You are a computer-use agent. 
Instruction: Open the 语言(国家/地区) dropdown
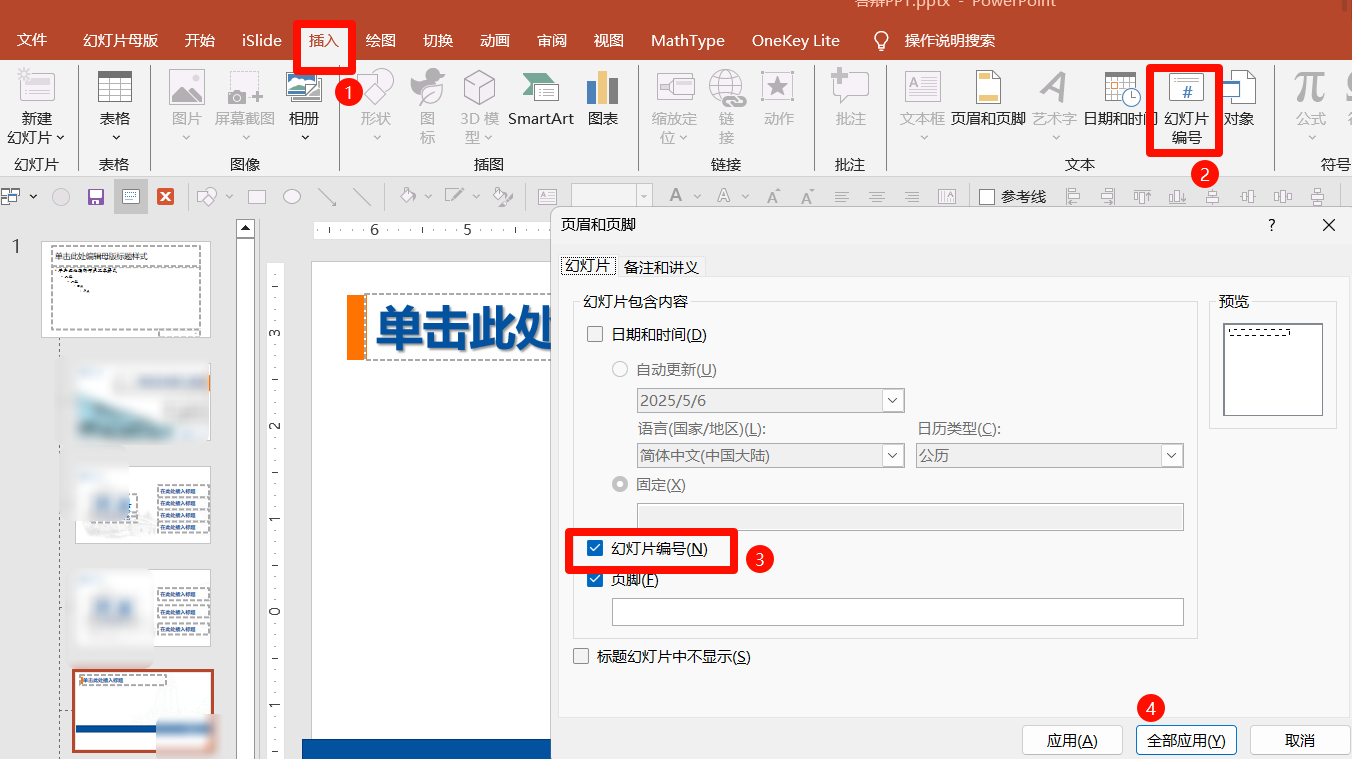pyautogui.click(x=890, y=455)
